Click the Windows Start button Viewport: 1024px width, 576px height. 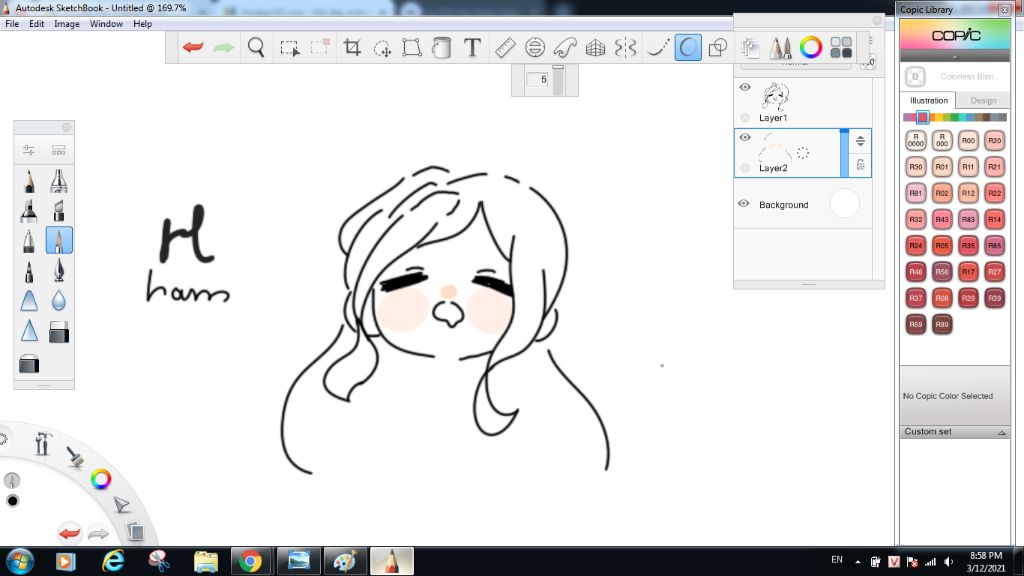pos(19,561)
